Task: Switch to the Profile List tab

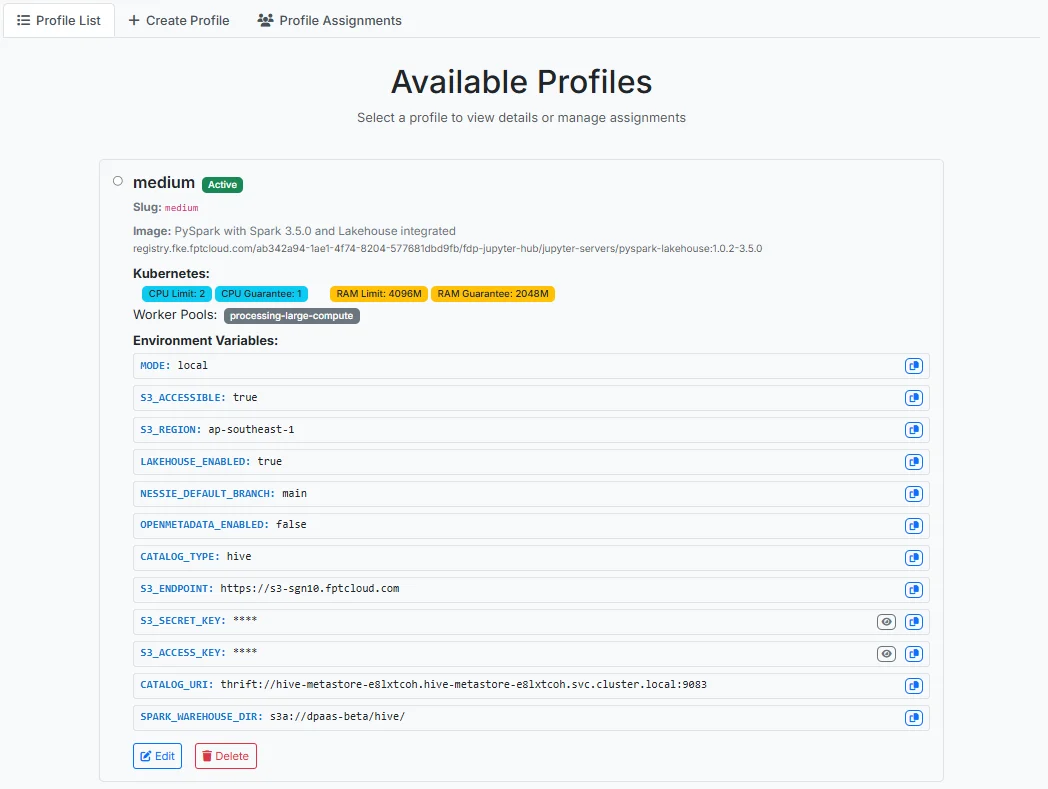Action: pyautogui.click(x=59, y=21)
